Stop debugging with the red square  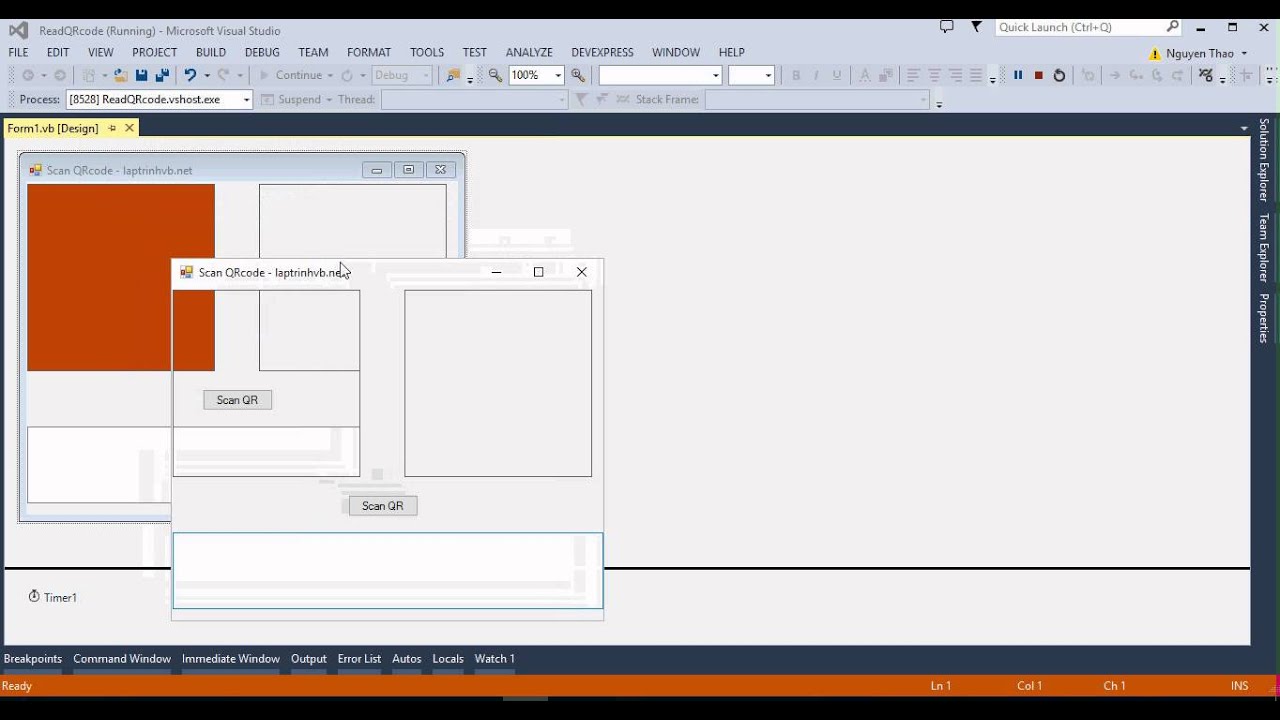click(1039, 75)
